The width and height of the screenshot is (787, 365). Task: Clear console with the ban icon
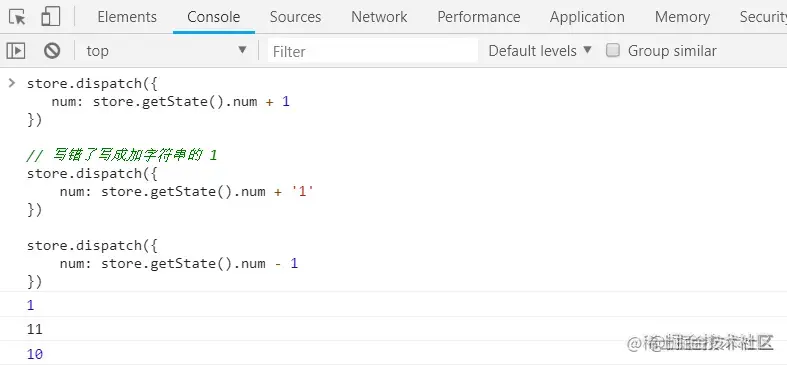52,51
